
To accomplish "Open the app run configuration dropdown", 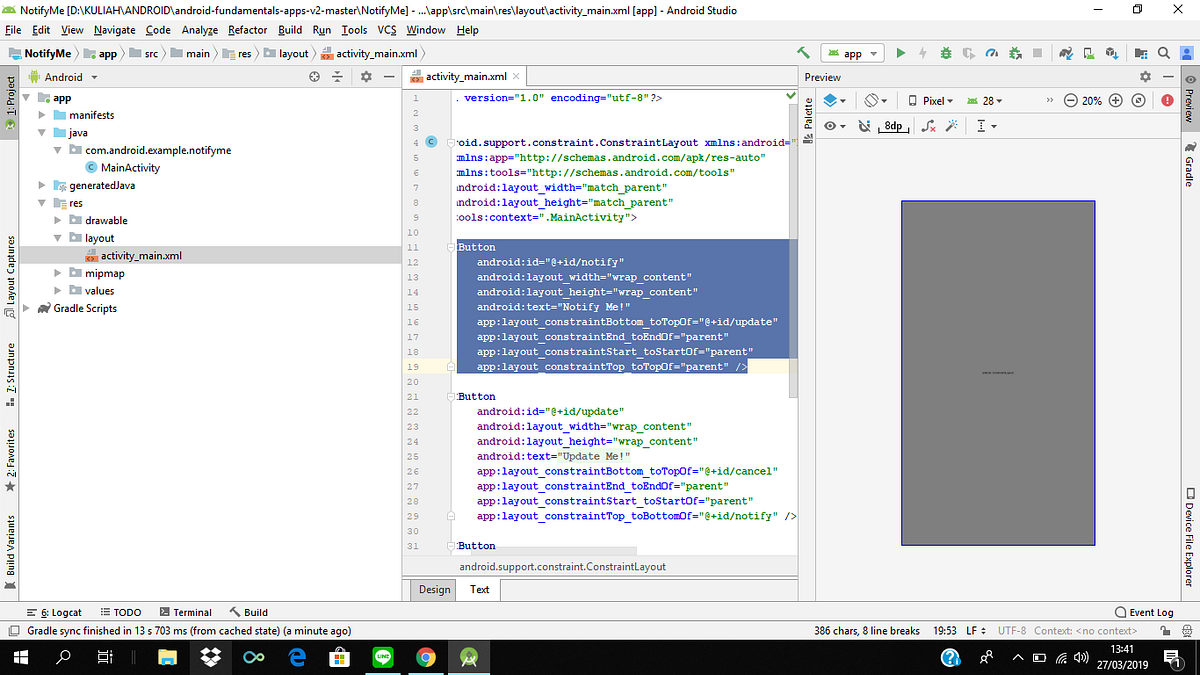I will pos(852,53).
